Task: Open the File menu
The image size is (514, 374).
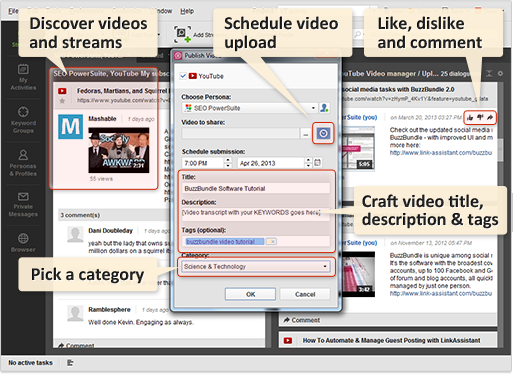Action: pyautogui.click(x=13, y=11)
